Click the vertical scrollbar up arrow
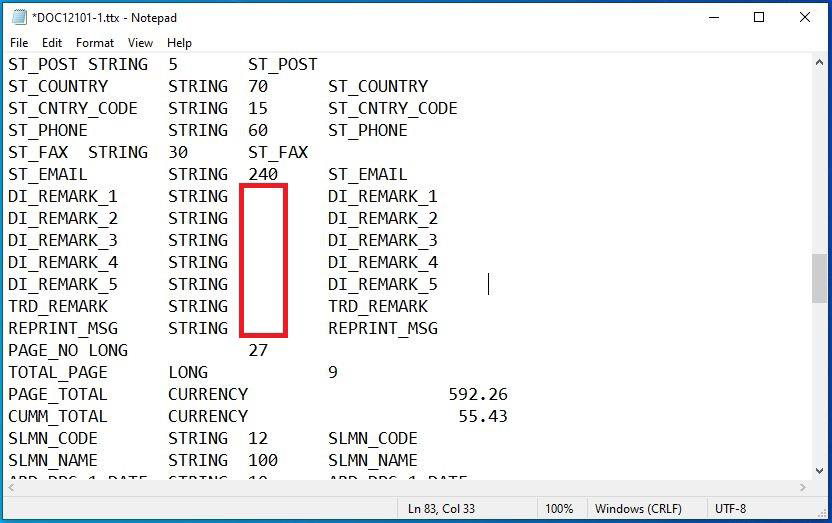Screen dimensions: 832x523 tap(819, 63)
